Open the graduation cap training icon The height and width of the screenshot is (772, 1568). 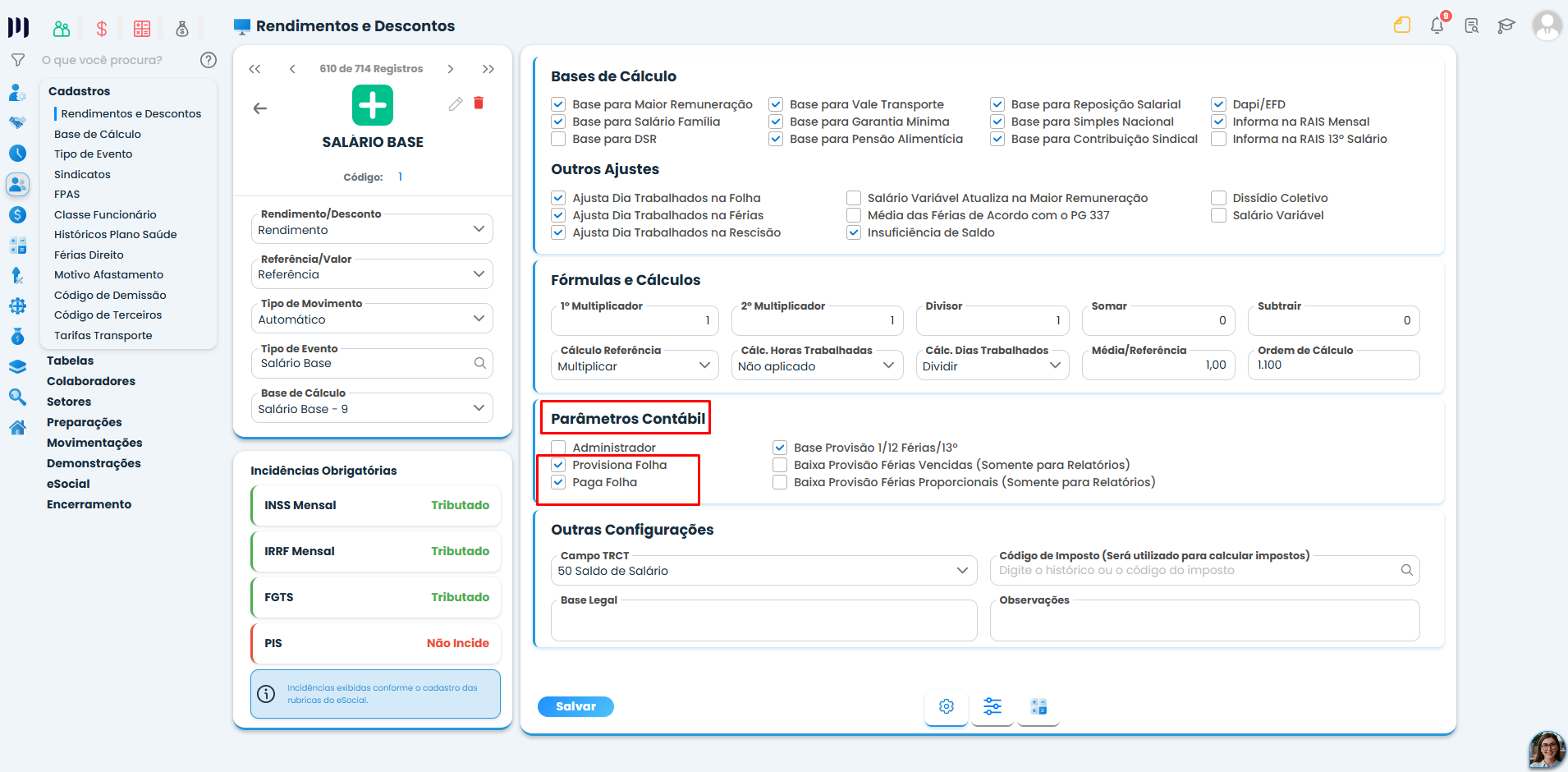pyautogui.click(x=1506, y=26)
